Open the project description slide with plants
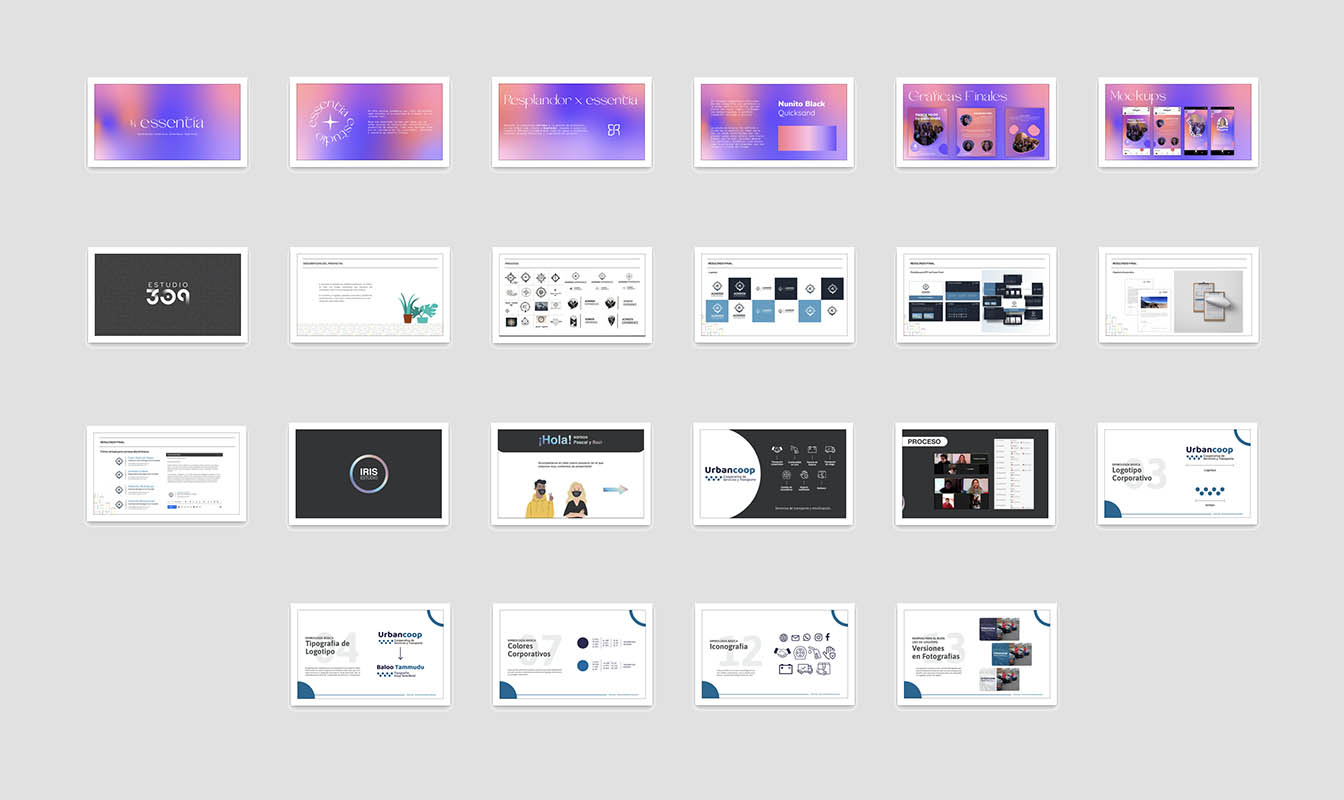Screen dimensions: 1344x800 tap(369, 295)
